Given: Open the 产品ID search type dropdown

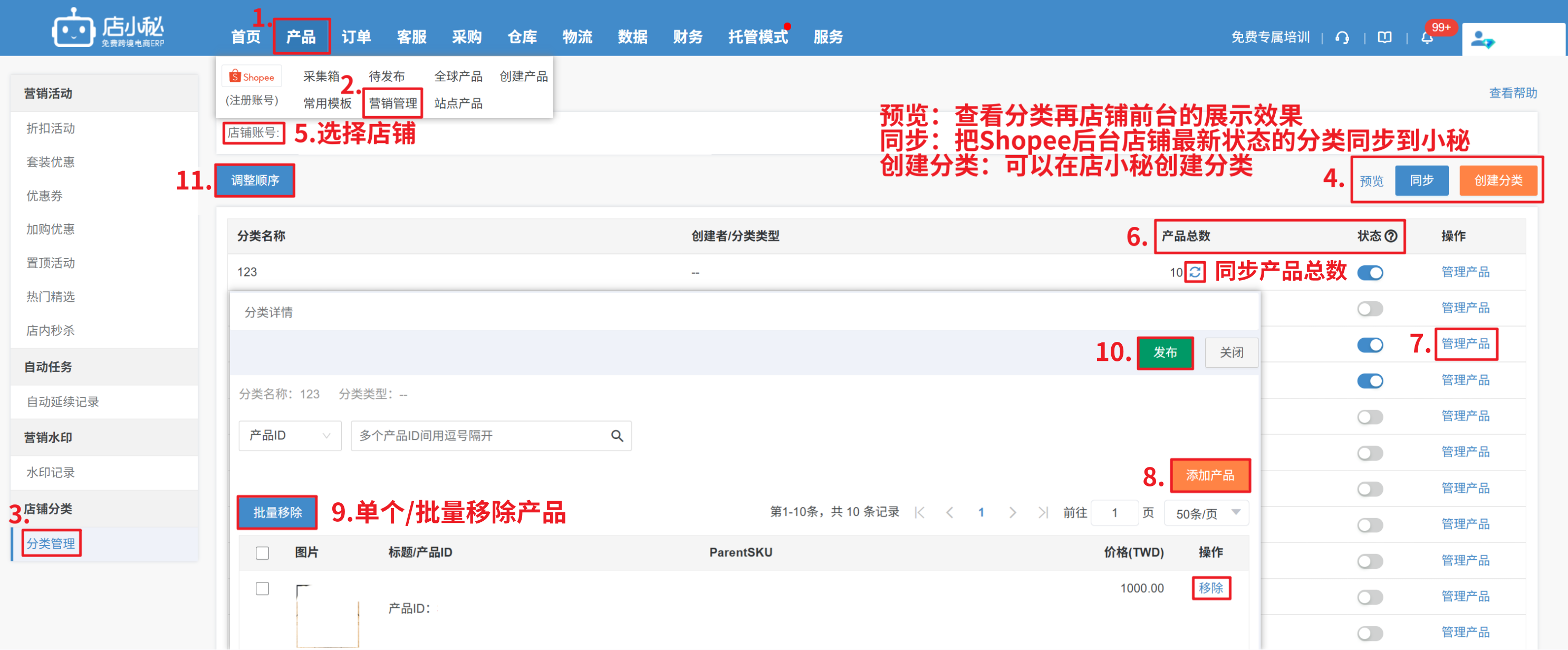Looking at the screenshot, I should coord(290,436).
